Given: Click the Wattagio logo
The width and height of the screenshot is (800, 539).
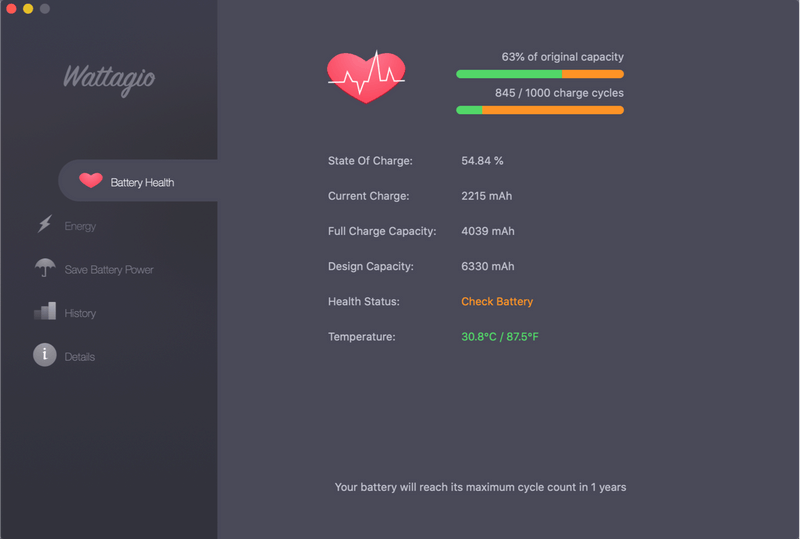Looking at the screenshot, I should coord(109,79).
